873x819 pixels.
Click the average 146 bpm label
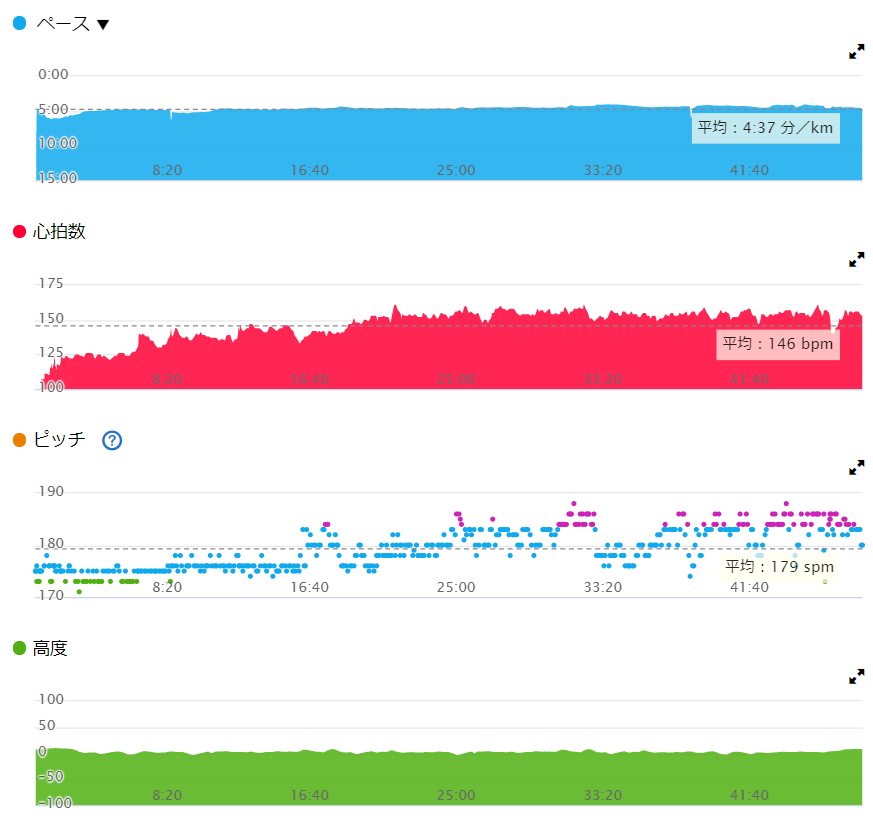[778, 344]
